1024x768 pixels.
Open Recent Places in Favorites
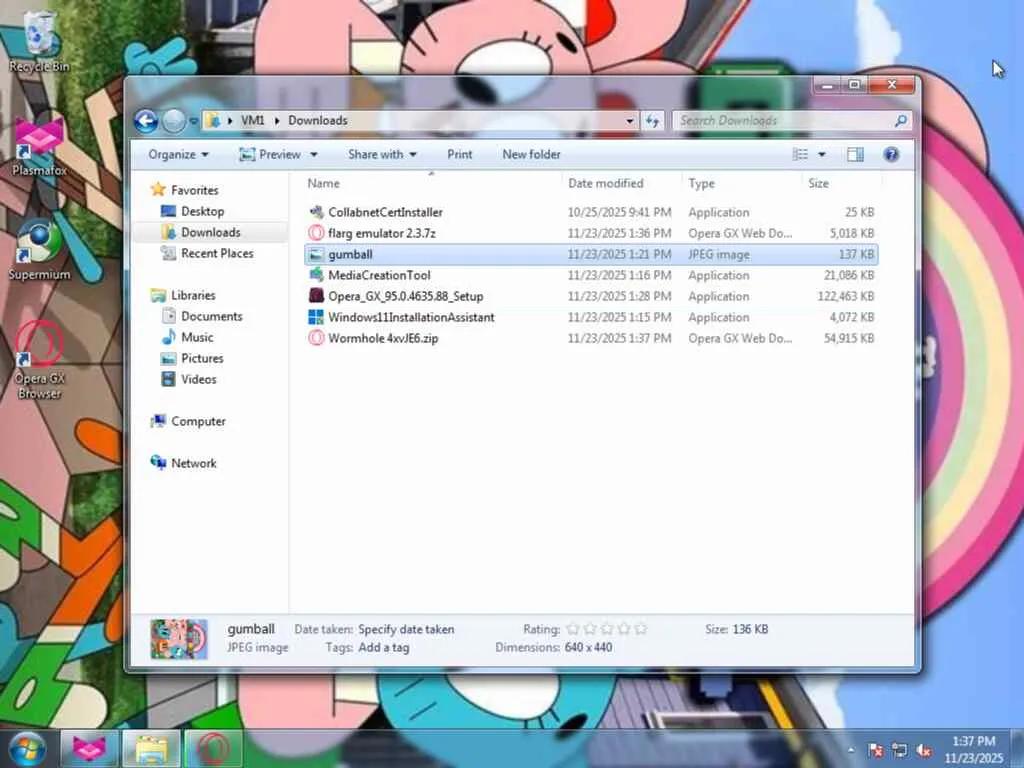click(x=217, y=253)
